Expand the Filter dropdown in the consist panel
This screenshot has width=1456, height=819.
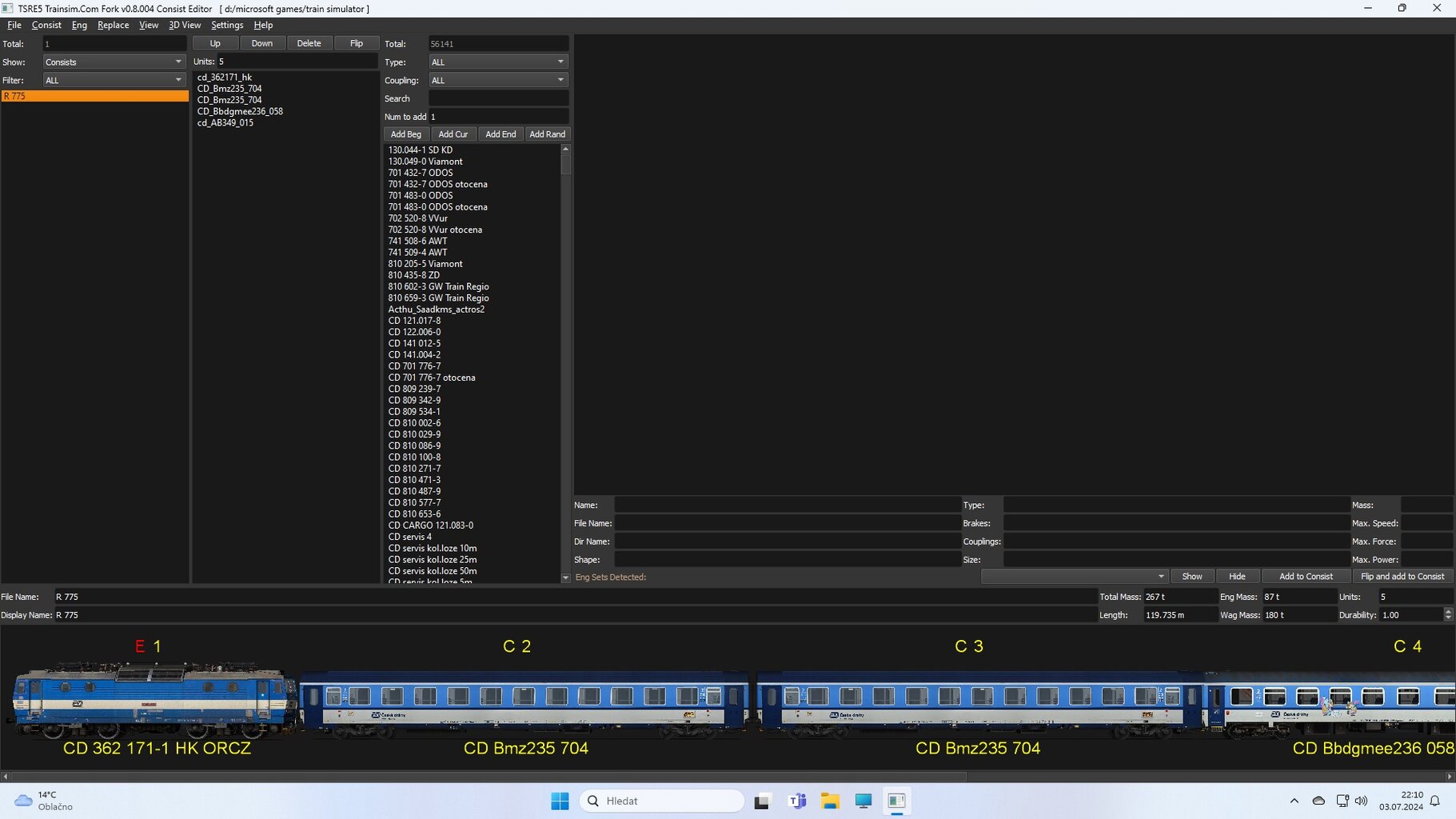[114, 80]
